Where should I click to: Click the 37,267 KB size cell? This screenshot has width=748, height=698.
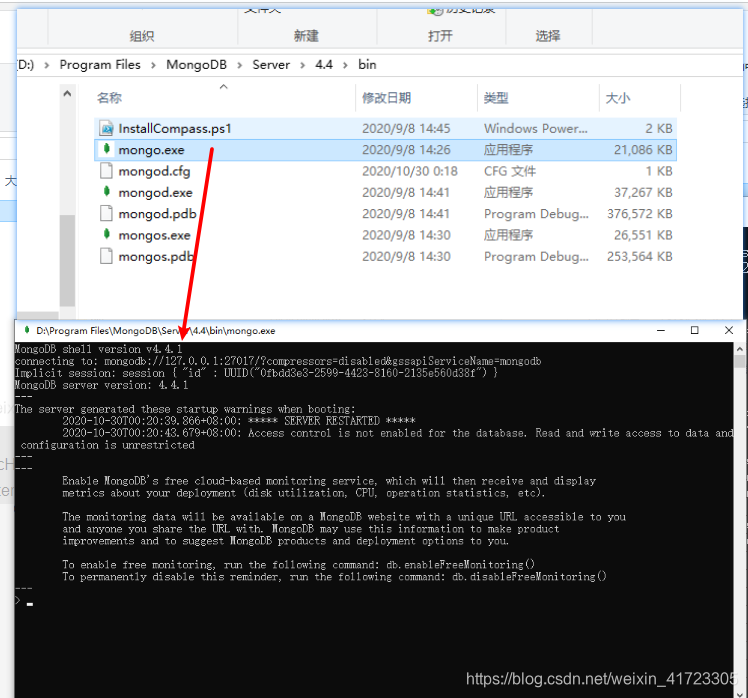click(x=643, y=193)
